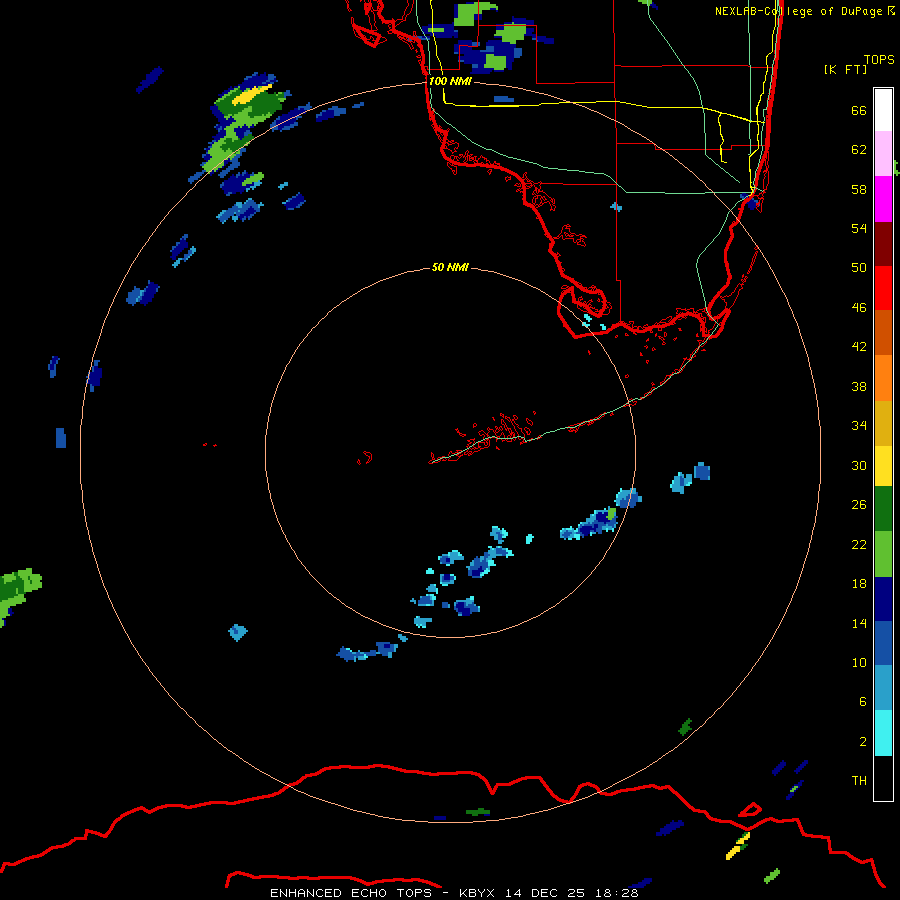
Task: Click legend value 10
Action: (859, 662)
